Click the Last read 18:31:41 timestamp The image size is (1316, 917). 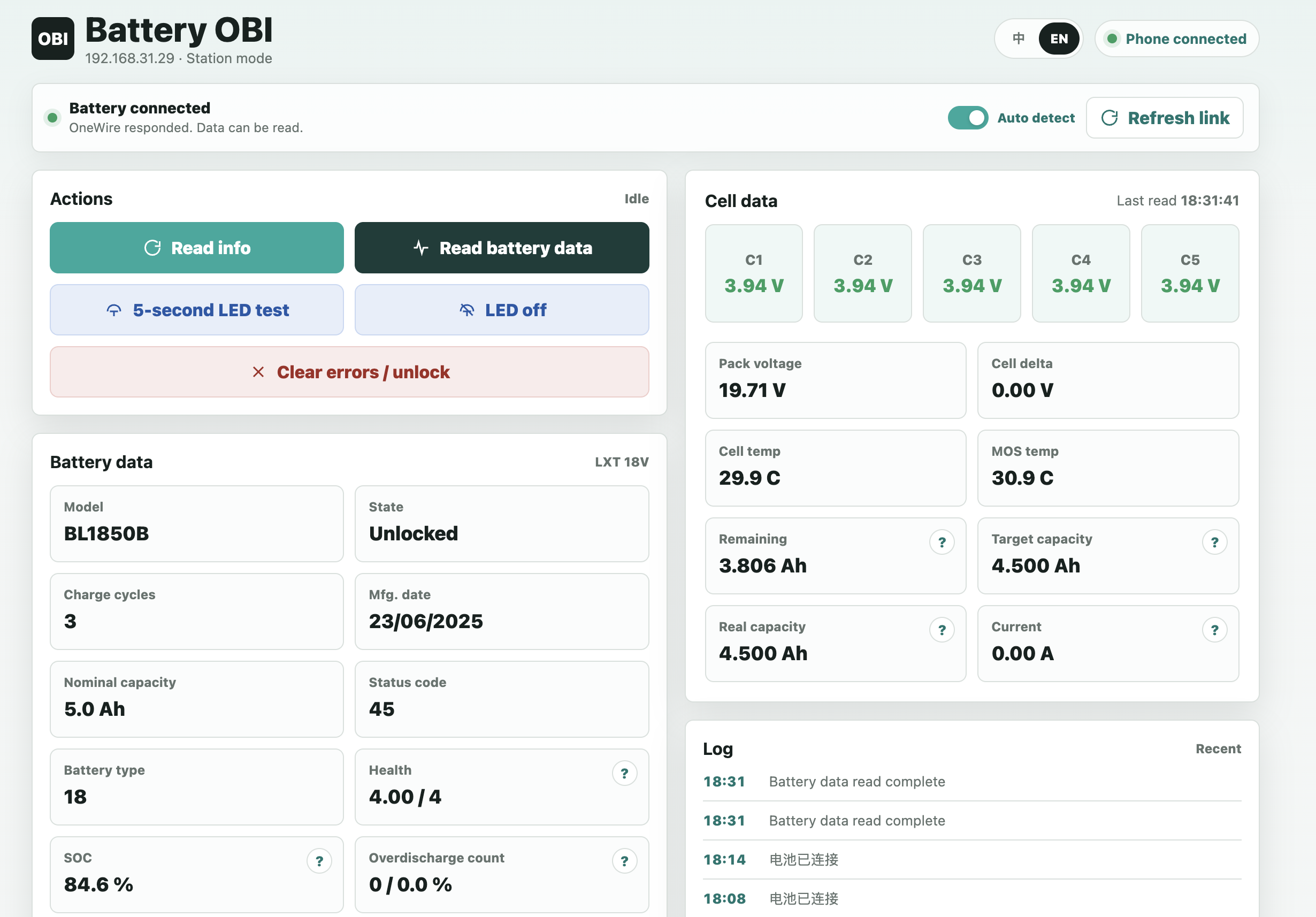pos(1177,201)
